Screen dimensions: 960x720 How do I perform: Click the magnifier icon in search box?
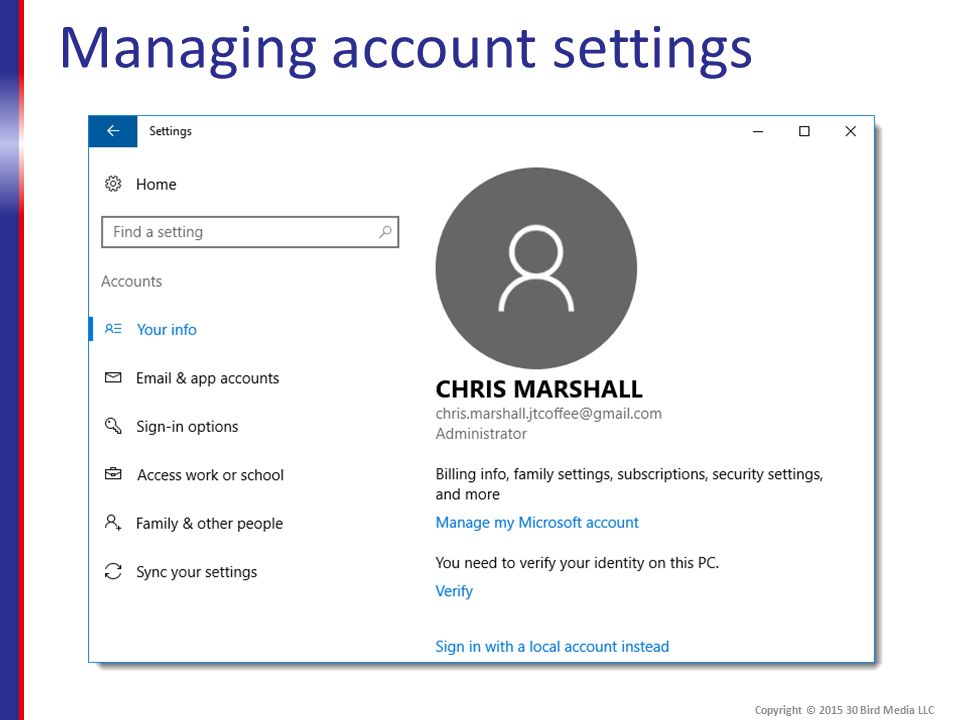point(385,232)
